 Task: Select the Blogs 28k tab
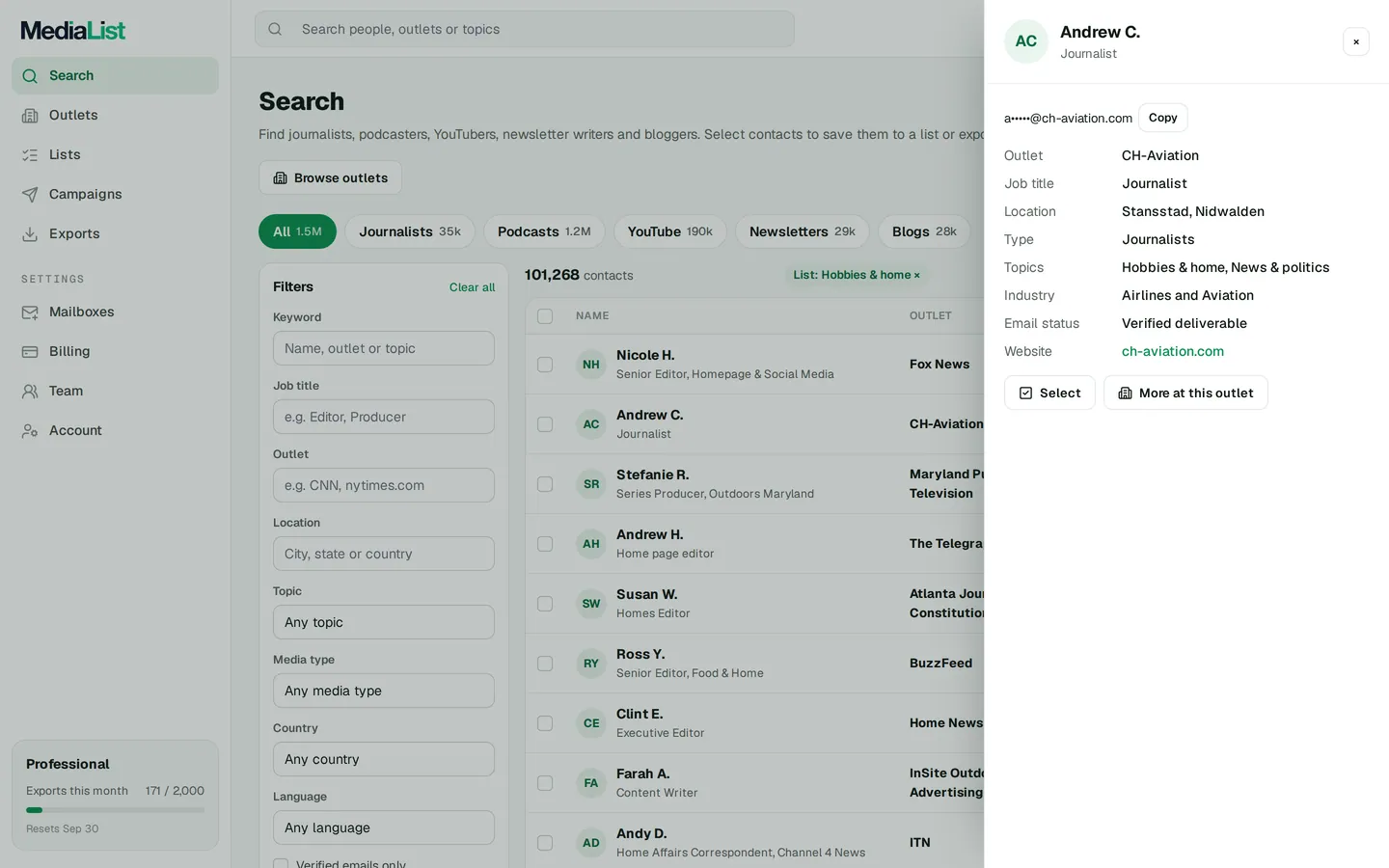point(924,231)
